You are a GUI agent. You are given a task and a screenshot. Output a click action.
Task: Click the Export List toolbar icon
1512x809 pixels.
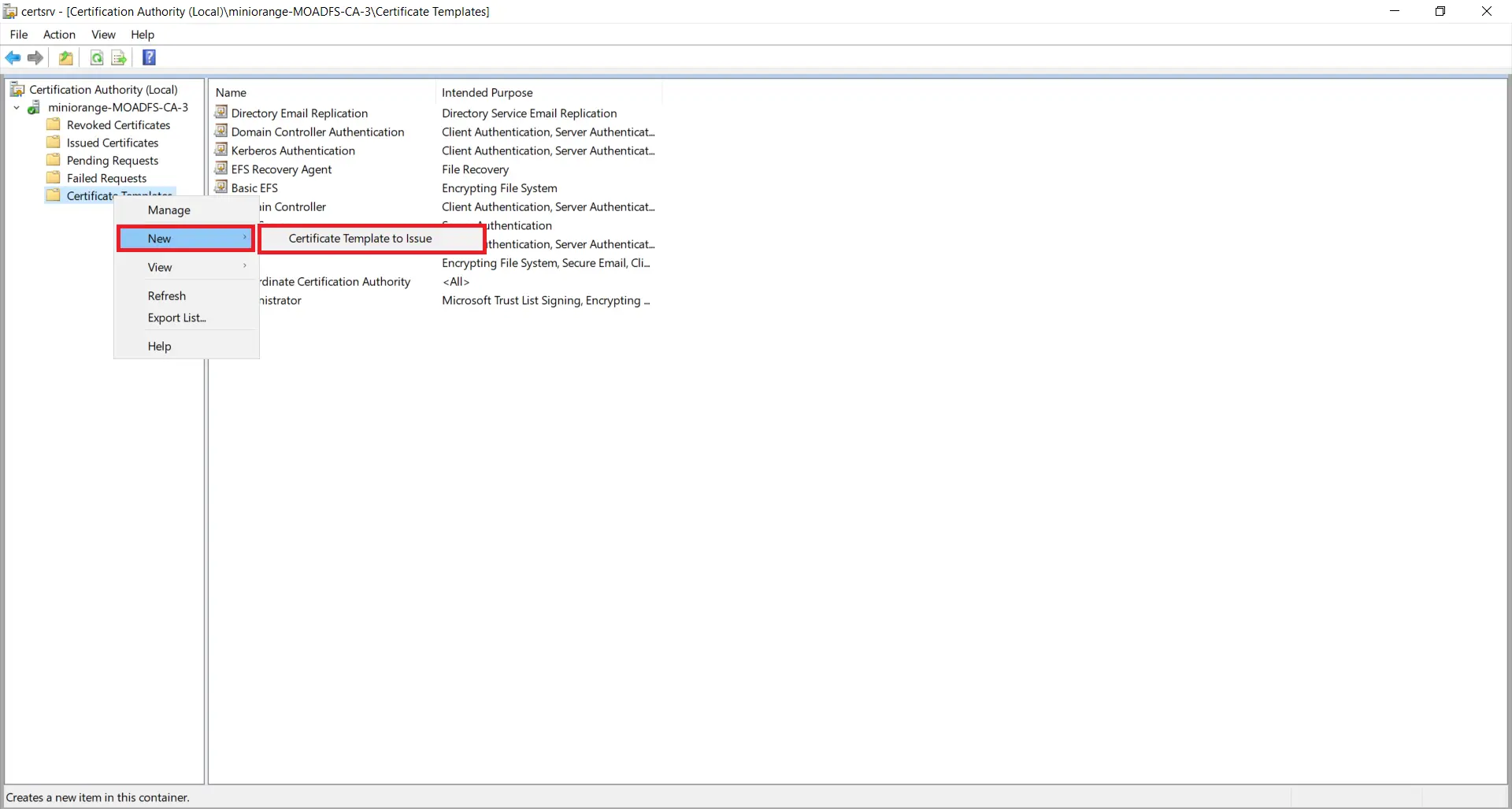click(x=118, y=58)
